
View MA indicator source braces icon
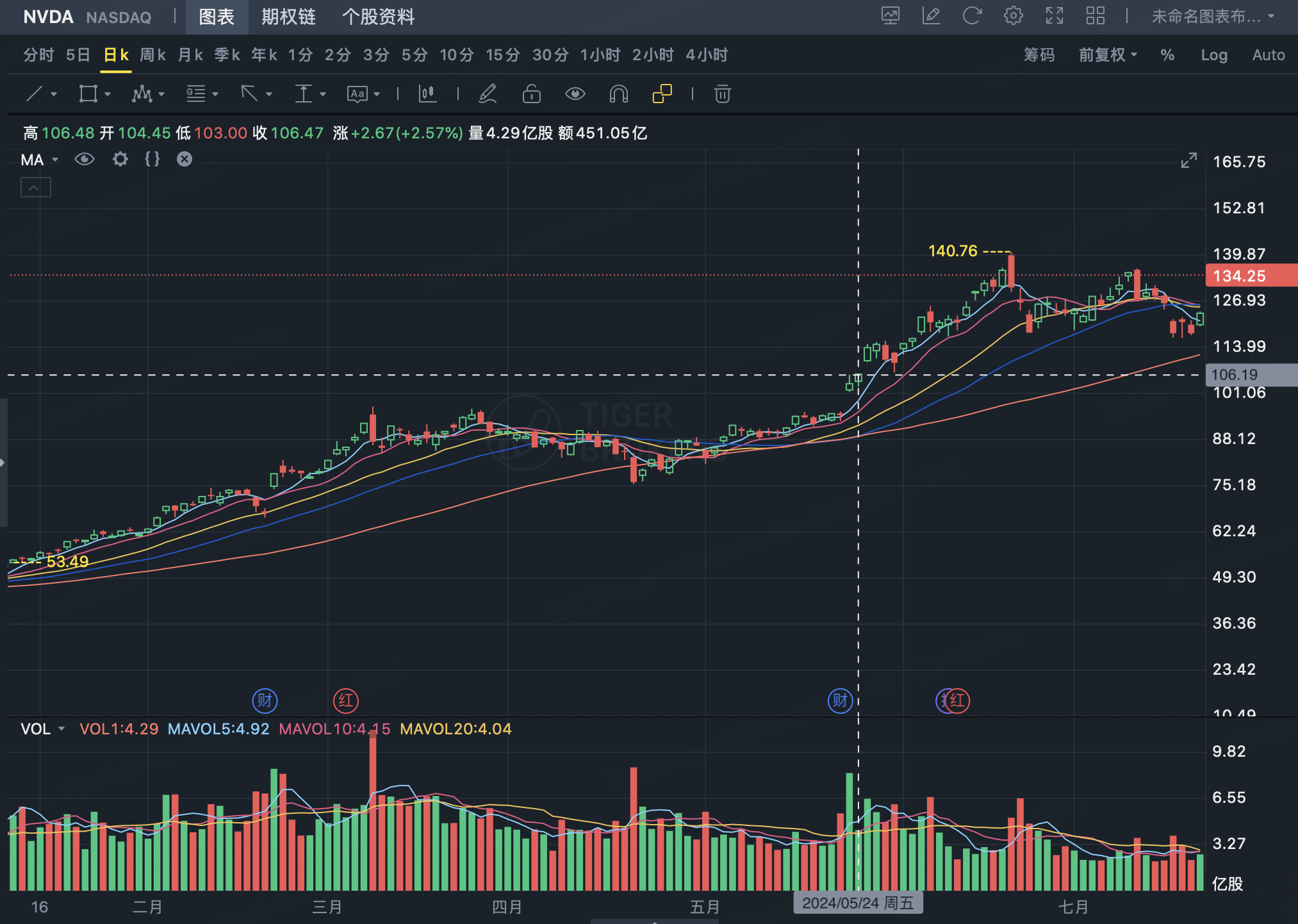pyautogui.click(x=152, y=159)
